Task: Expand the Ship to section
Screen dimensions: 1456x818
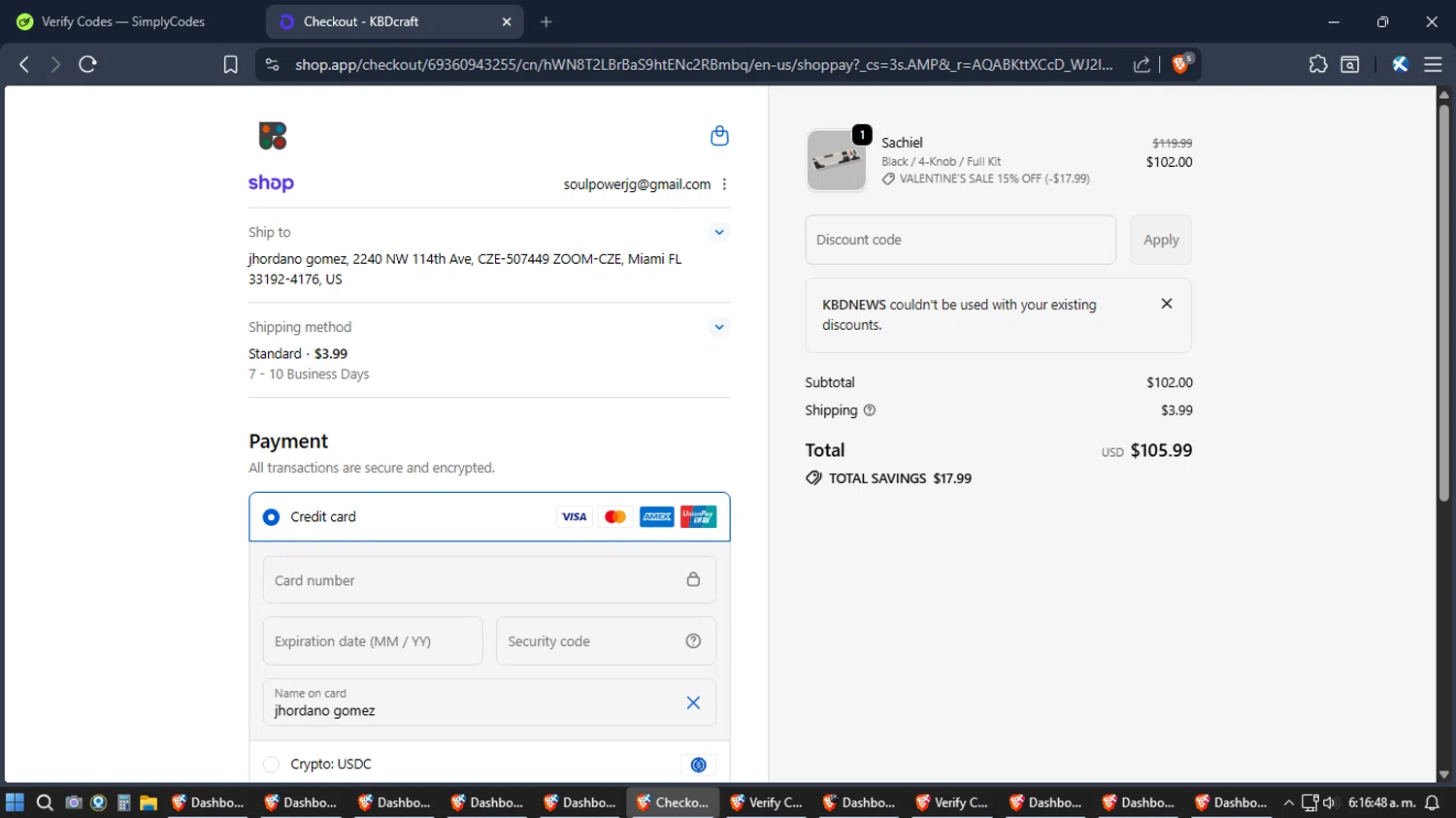Action: click(718, 232)
